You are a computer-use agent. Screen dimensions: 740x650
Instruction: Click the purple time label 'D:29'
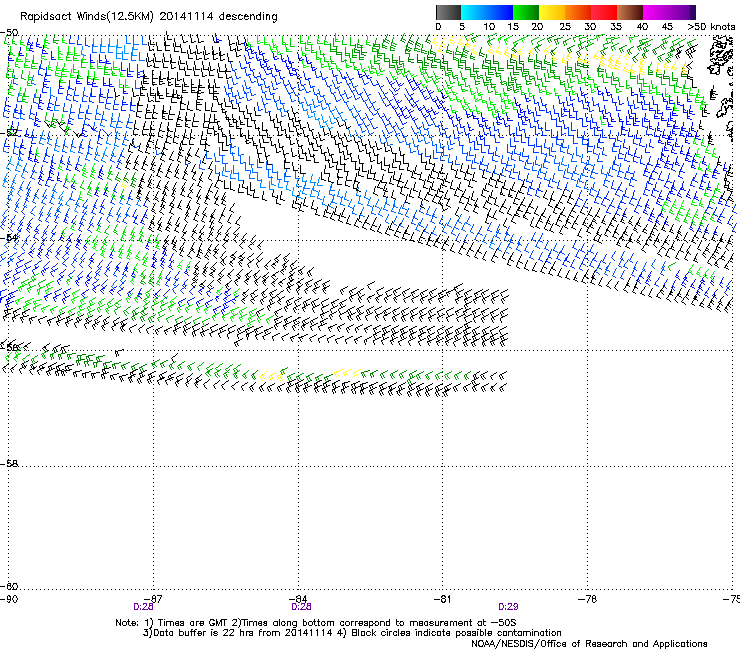[x=508, y=607]
